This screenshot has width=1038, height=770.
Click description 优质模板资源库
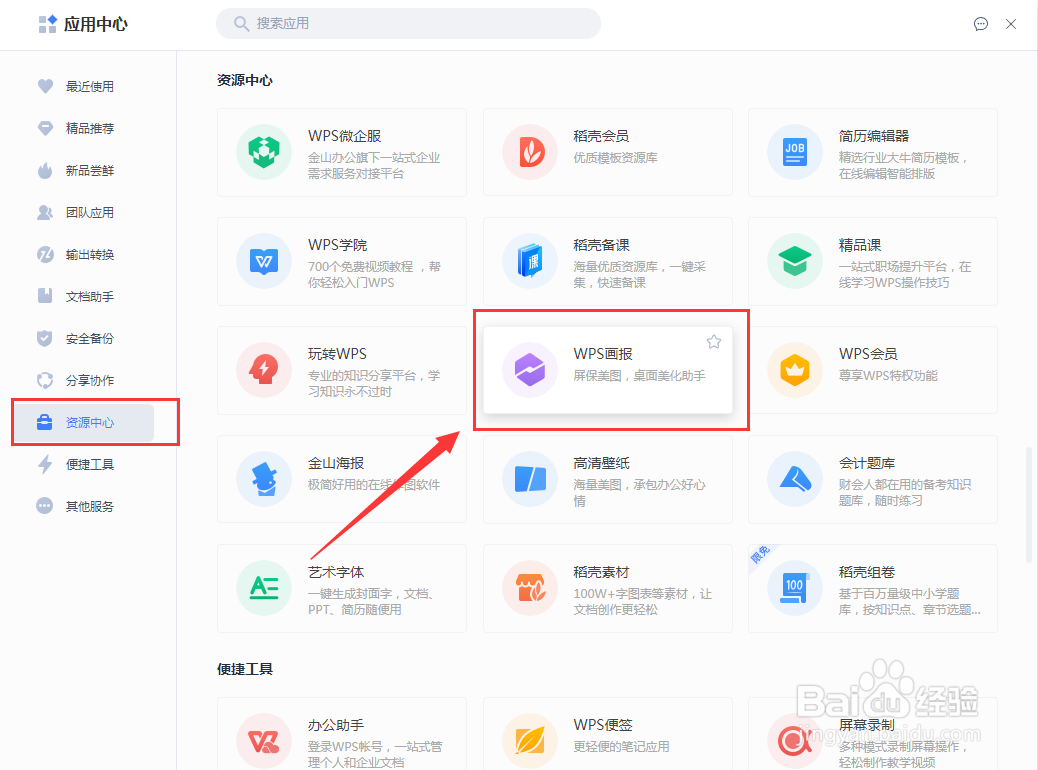tap(615, 158)
